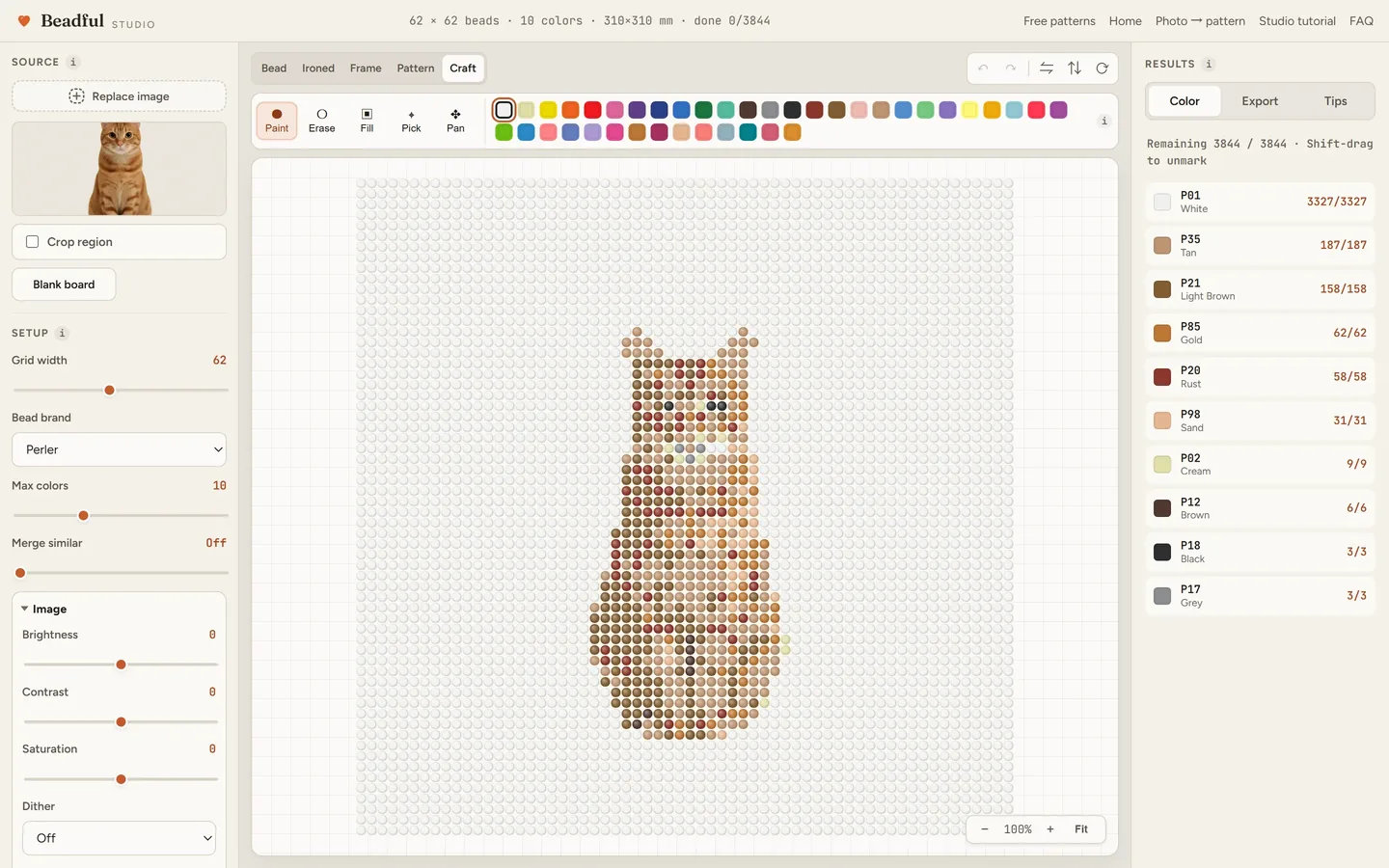The height and width of the screenshot is (868, 1389).
Task: Switch to the Frame view tab
Action: click(x=366, y=68)
